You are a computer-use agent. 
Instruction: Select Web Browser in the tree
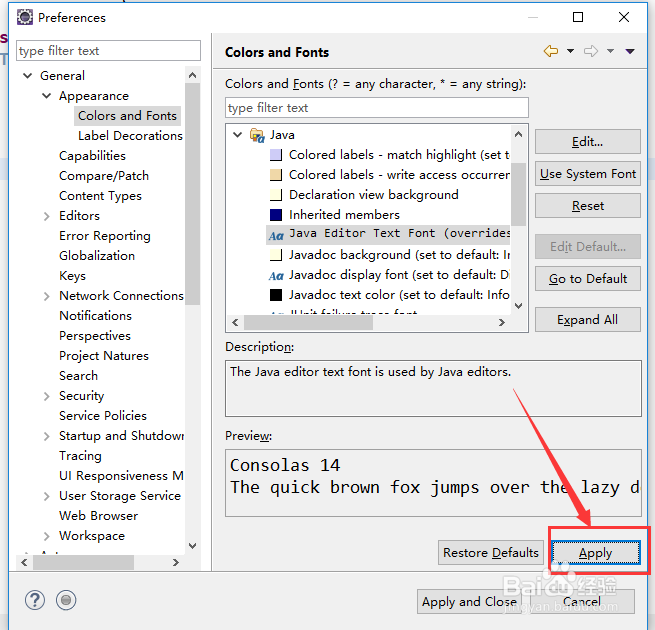(x=99, y=516)
